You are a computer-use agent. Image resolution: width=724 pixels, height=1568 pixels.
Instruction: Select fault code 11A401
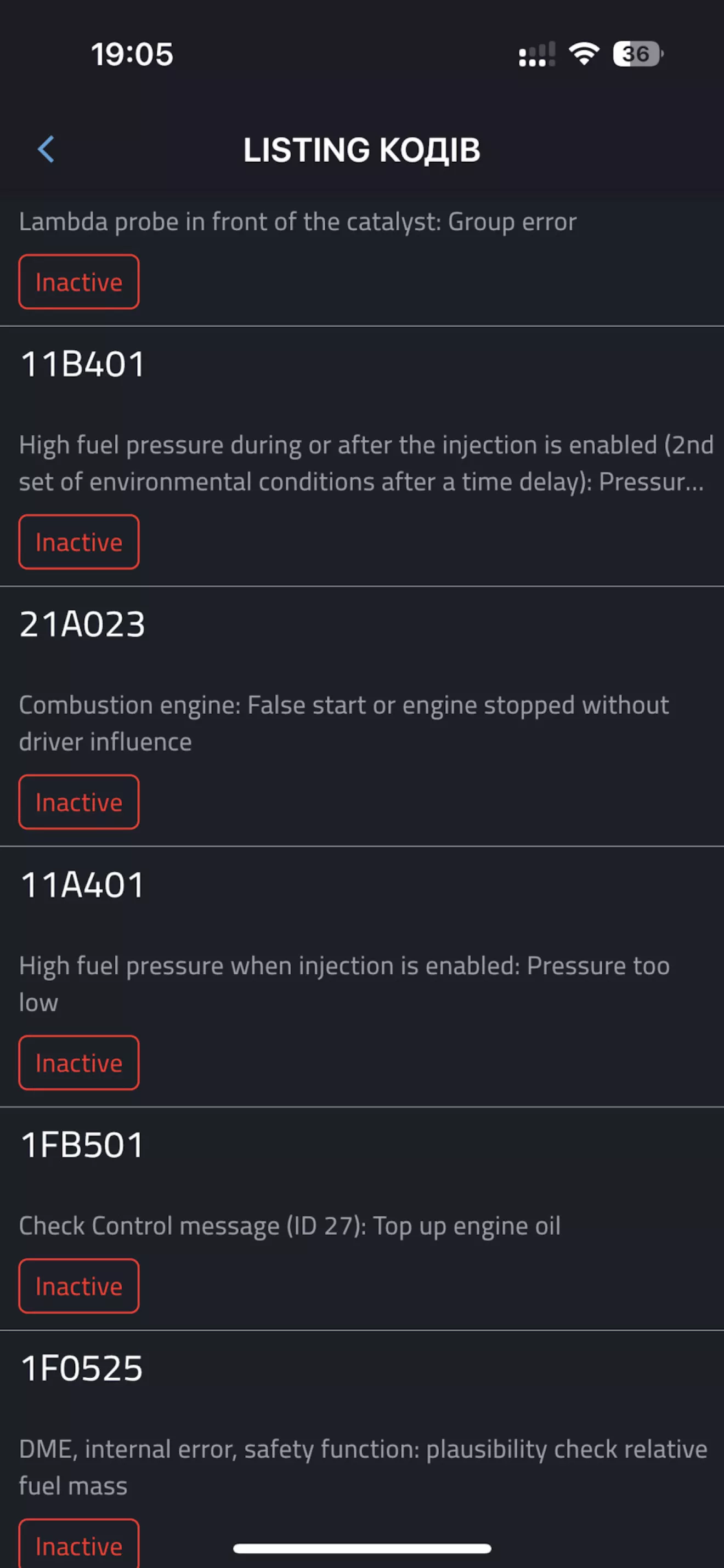click(361, 977)
